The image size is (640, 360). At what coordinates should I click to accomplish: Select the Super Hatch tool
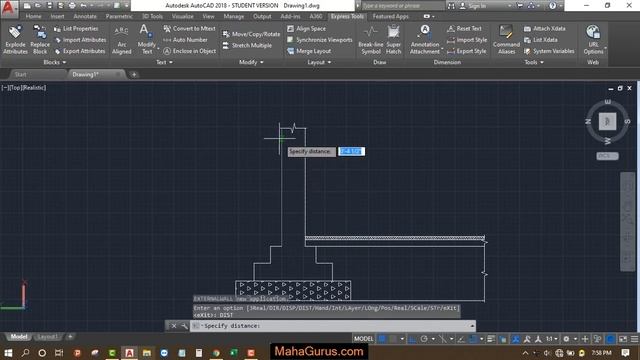[x=393, y=40]
